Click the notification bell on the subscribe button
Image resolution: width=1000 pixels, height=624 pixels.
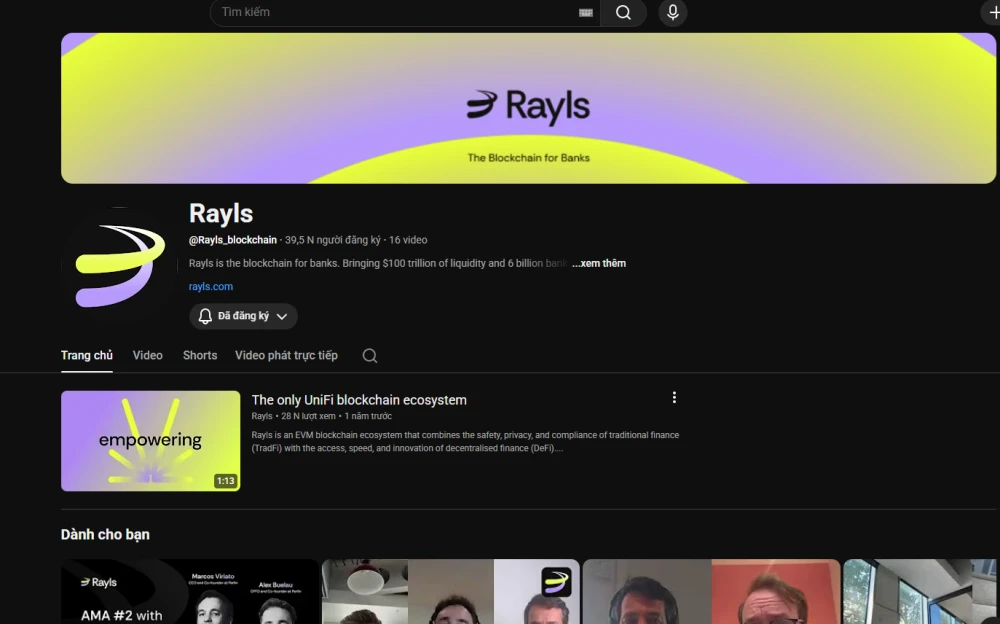[206, 316]
